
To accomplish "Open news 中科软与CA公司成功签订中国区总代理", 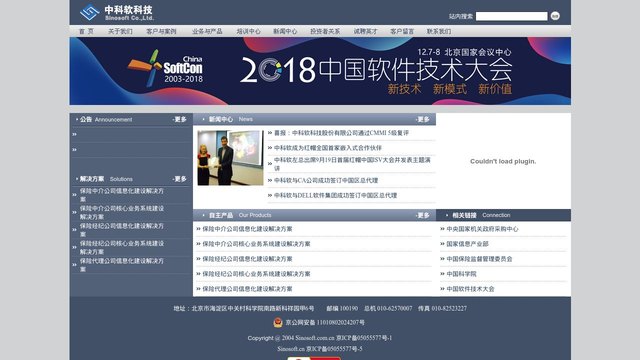I will pyautogui.click(x=326, y=180).
